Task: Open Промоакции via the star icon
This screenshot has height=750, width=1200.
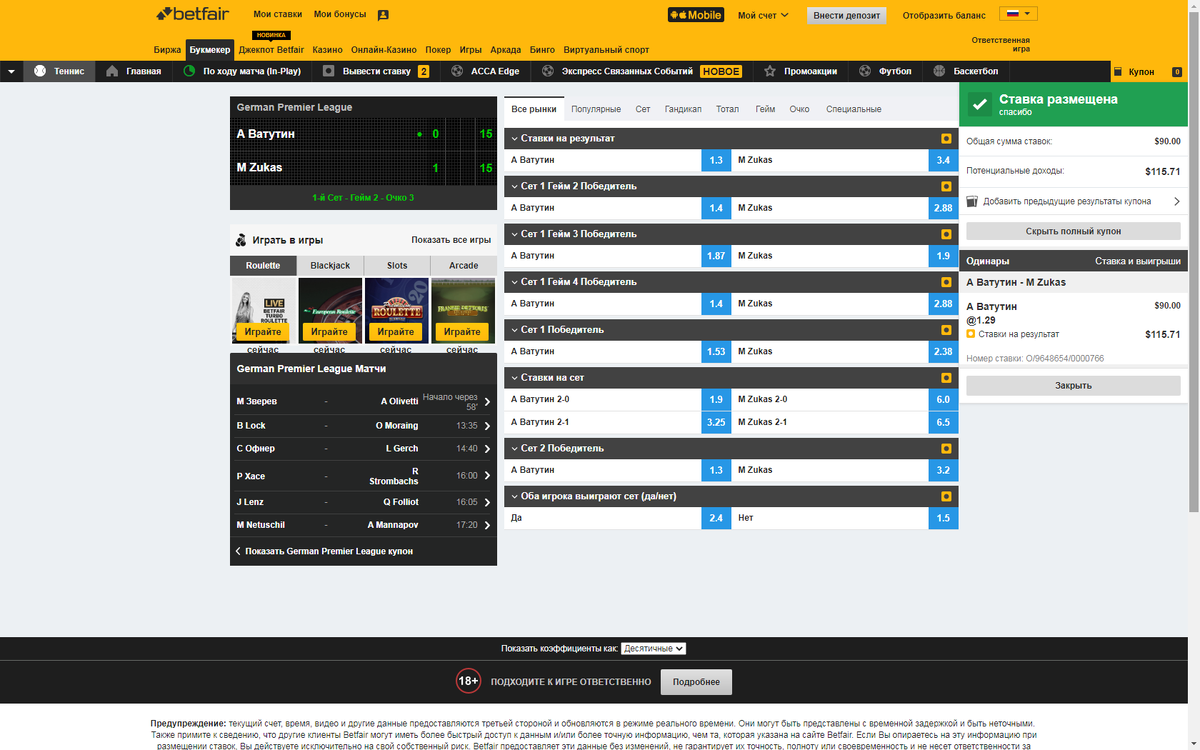Action: [x=771, y=71]
